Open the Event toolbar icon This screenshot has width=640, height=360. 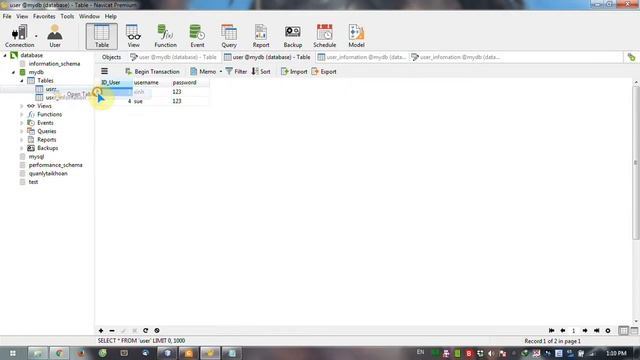197,36
